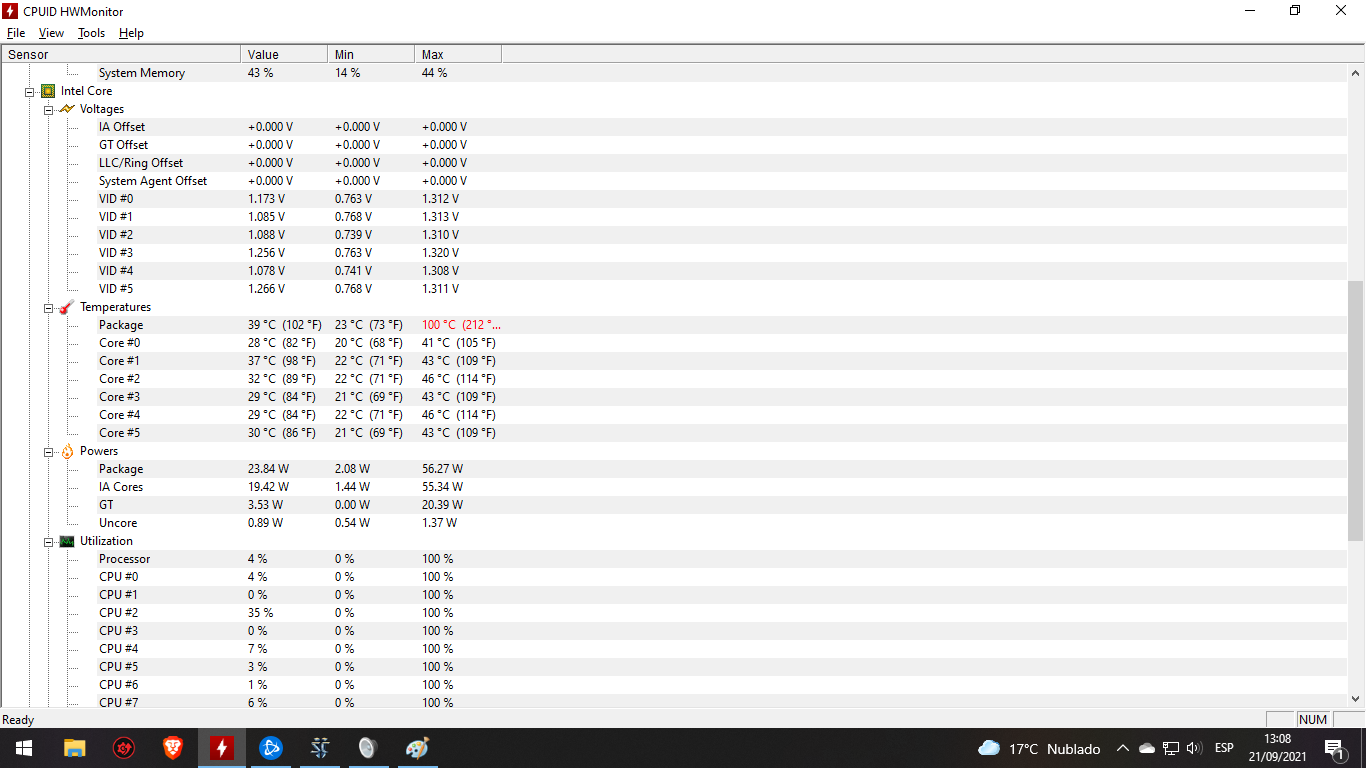Click the Value column header
This screenshot has width=1366, height=768.
[x=284, y=55]
